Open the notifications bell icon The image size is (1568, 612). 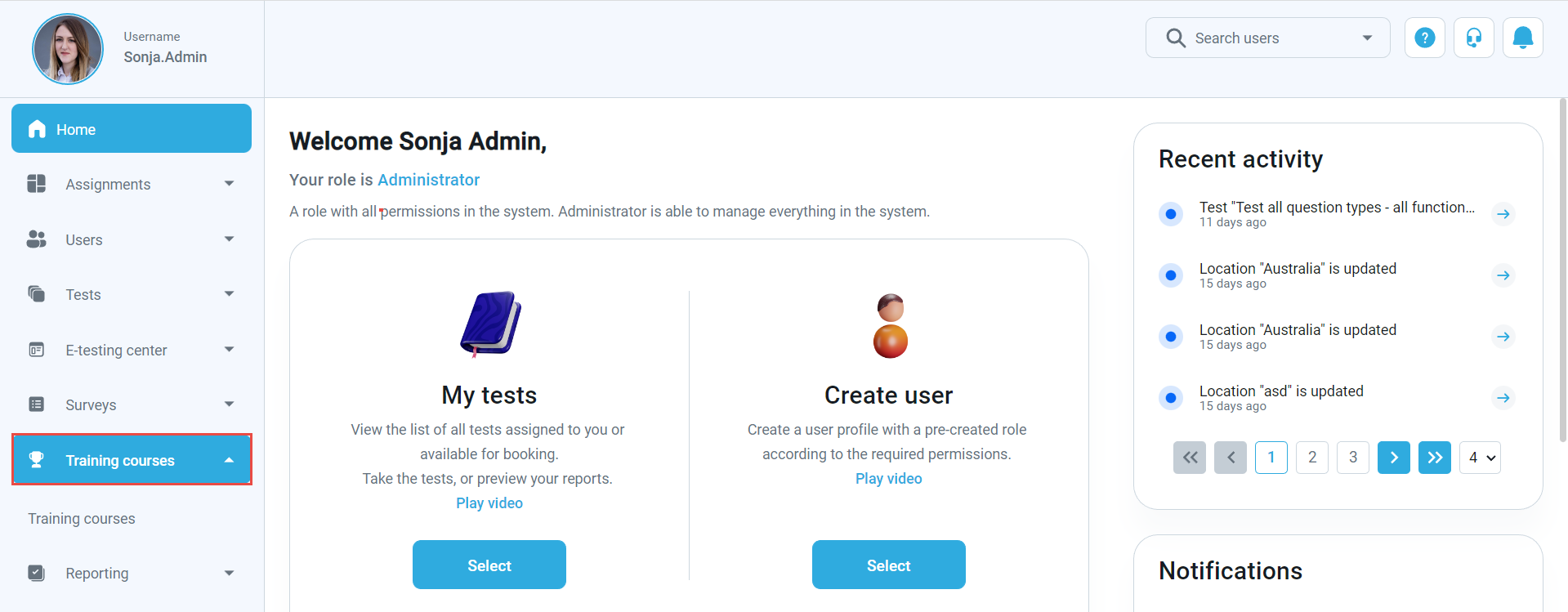(1522, 38)
